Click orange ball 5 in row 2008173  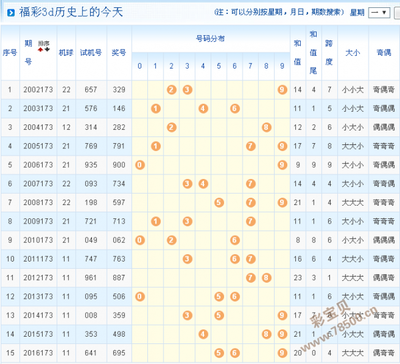click(x=219, y=202)
